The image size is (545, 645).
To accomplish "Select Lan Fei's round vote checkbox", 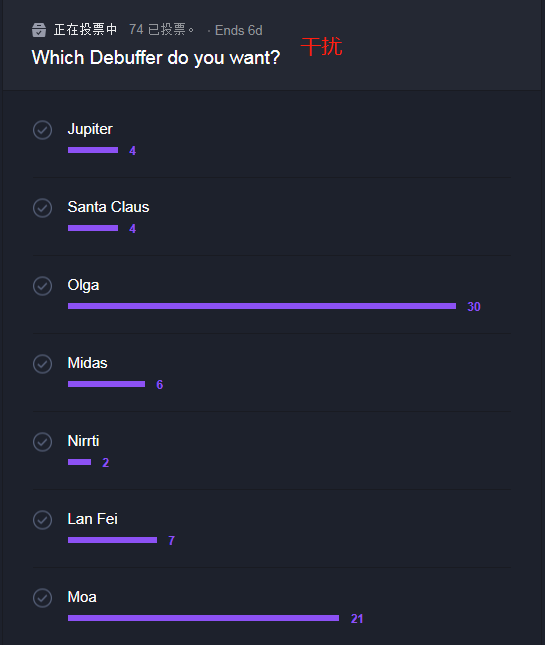I will point(42,520).
